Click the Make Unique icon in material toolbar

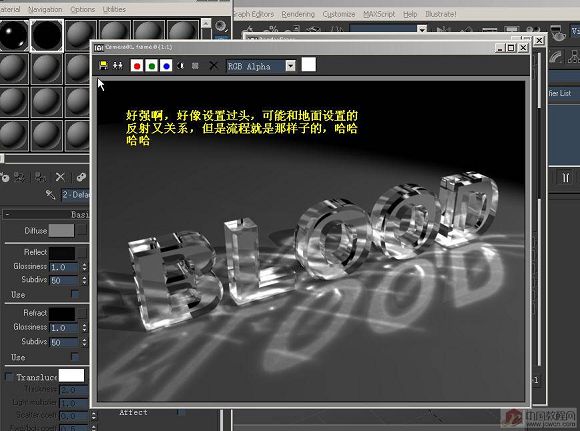point(81,177)
